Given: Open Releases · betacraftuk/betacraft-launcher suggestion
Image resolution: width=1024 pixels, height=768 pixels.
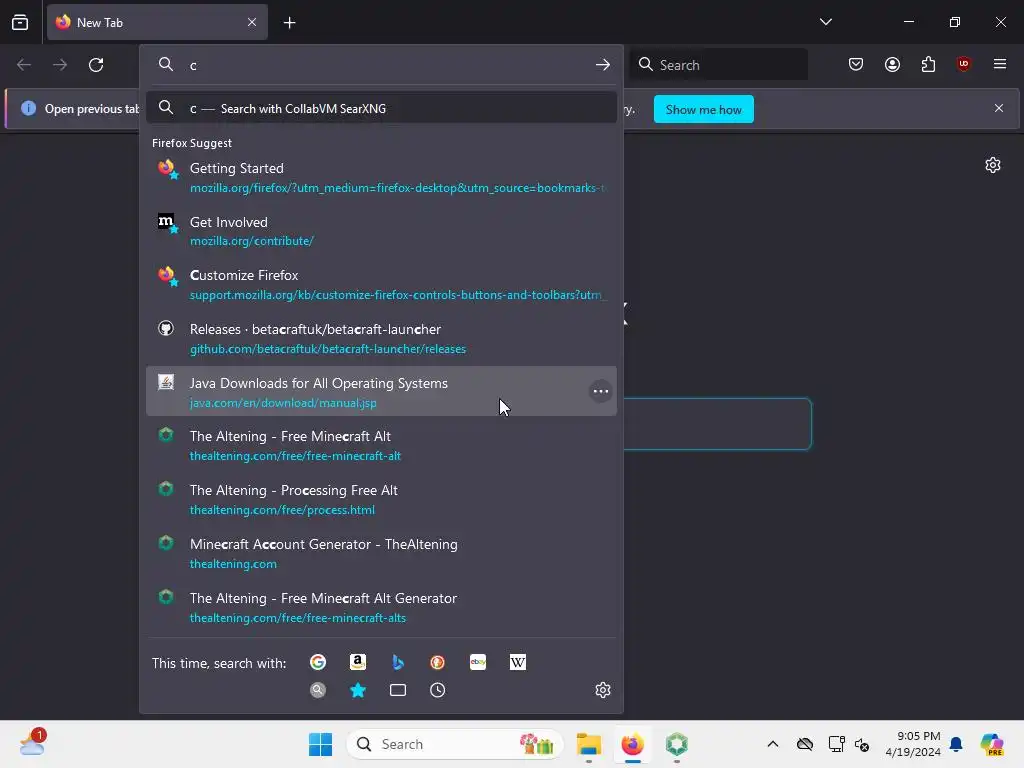Looking at the screenshot, I should [381, 338].
